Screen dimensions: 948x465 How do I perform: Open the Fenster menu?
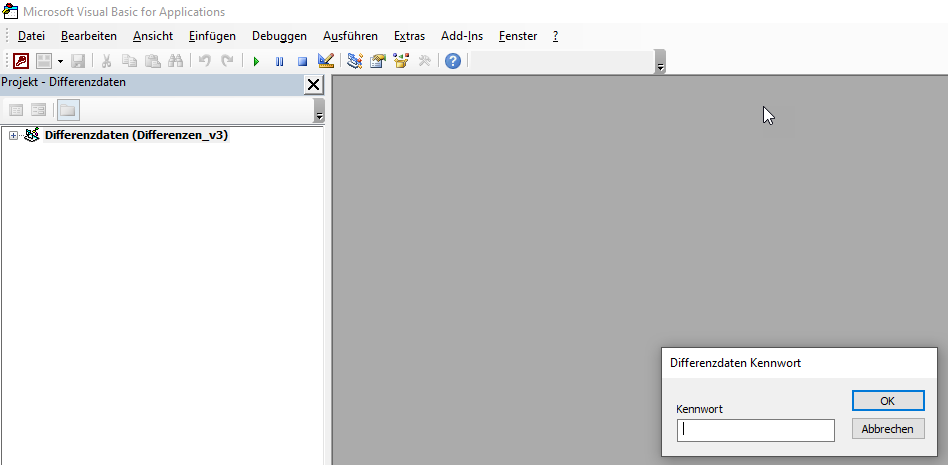point(518,36)
